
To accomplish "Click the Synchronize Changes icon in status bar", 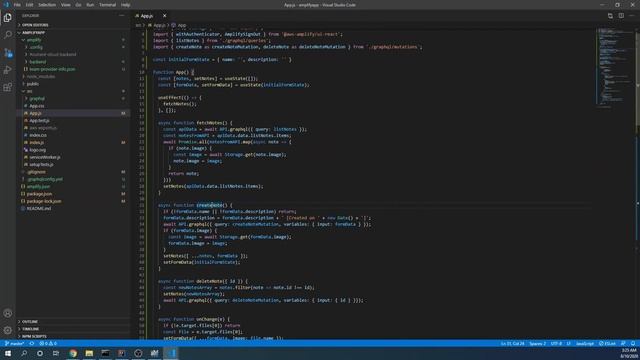I will (x=31, y=344).
